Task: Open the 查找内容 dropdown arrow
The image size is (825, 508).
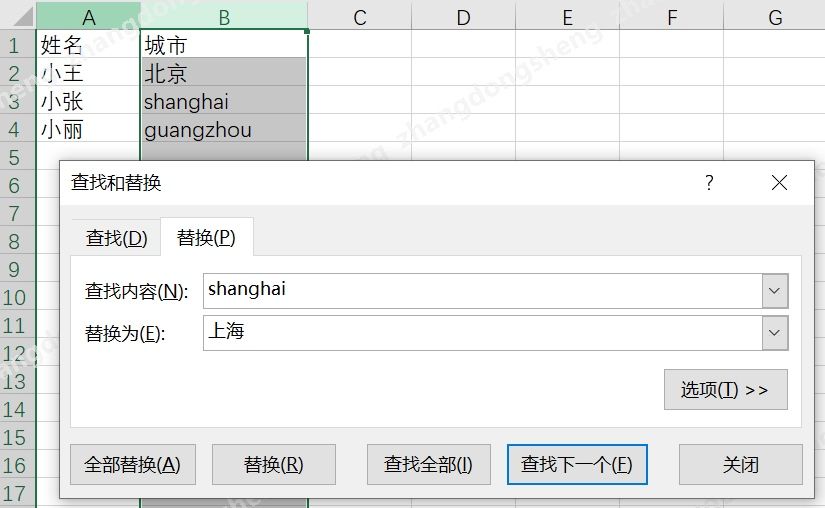Action: click(x=775, y=291)
